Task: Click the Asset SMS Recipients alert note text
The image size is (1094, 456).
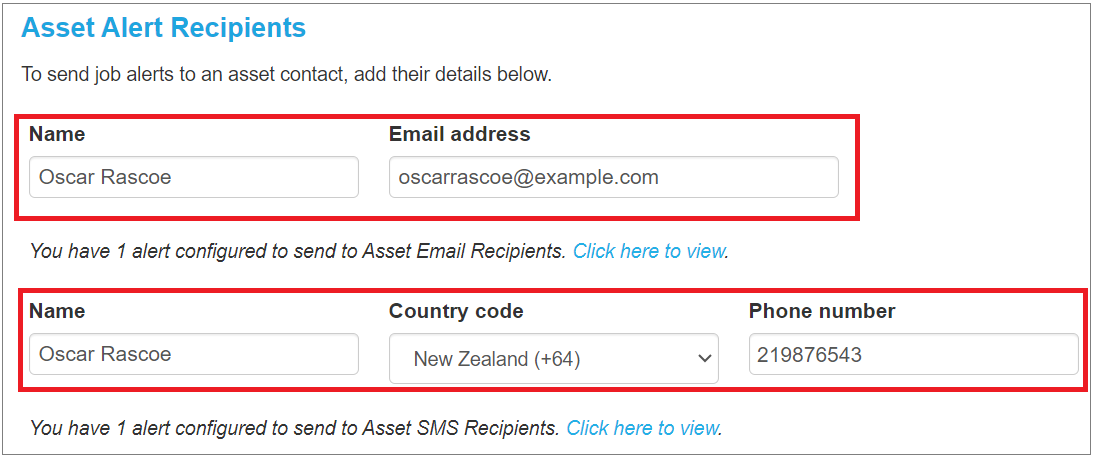Action: pos(294,428)
